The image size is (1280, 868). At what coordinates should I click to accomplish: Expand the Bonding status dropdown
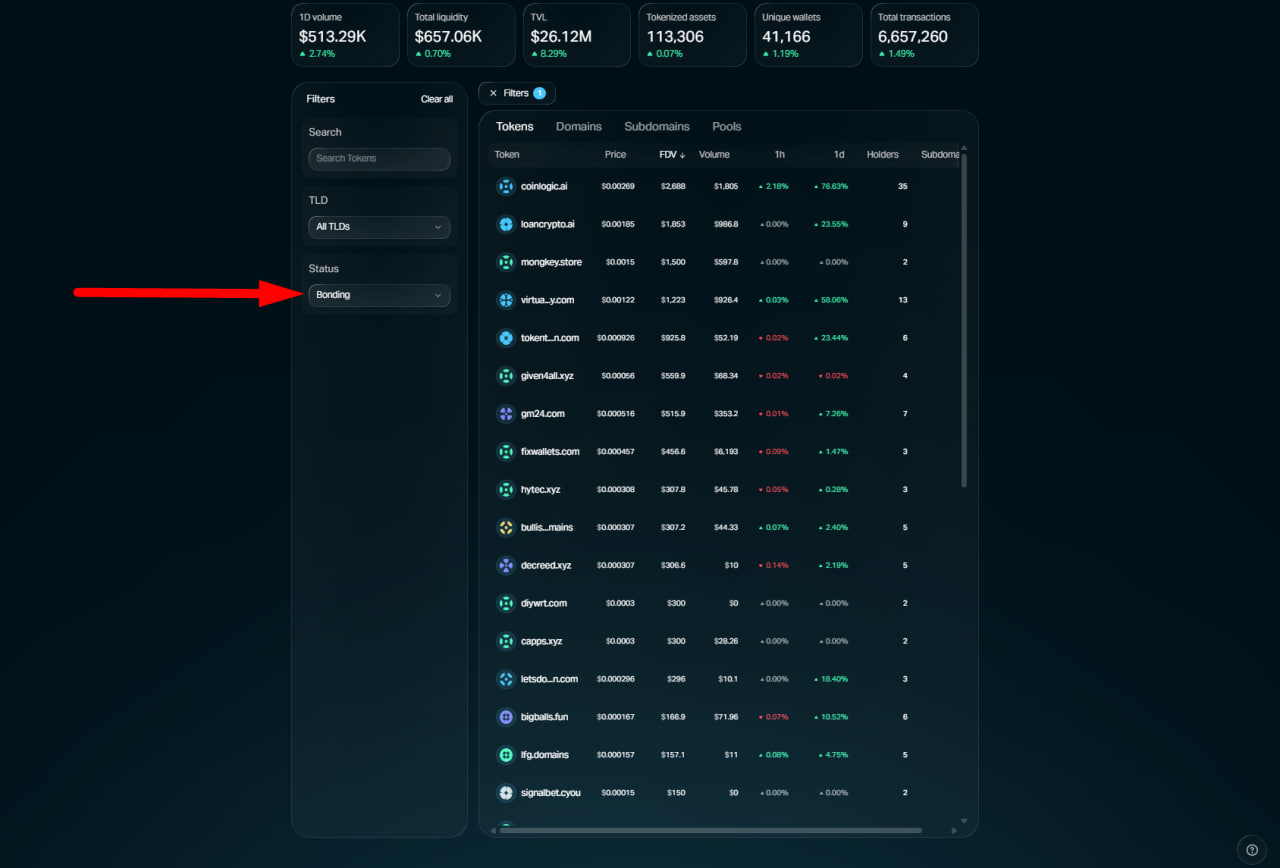tap(379, 295)
